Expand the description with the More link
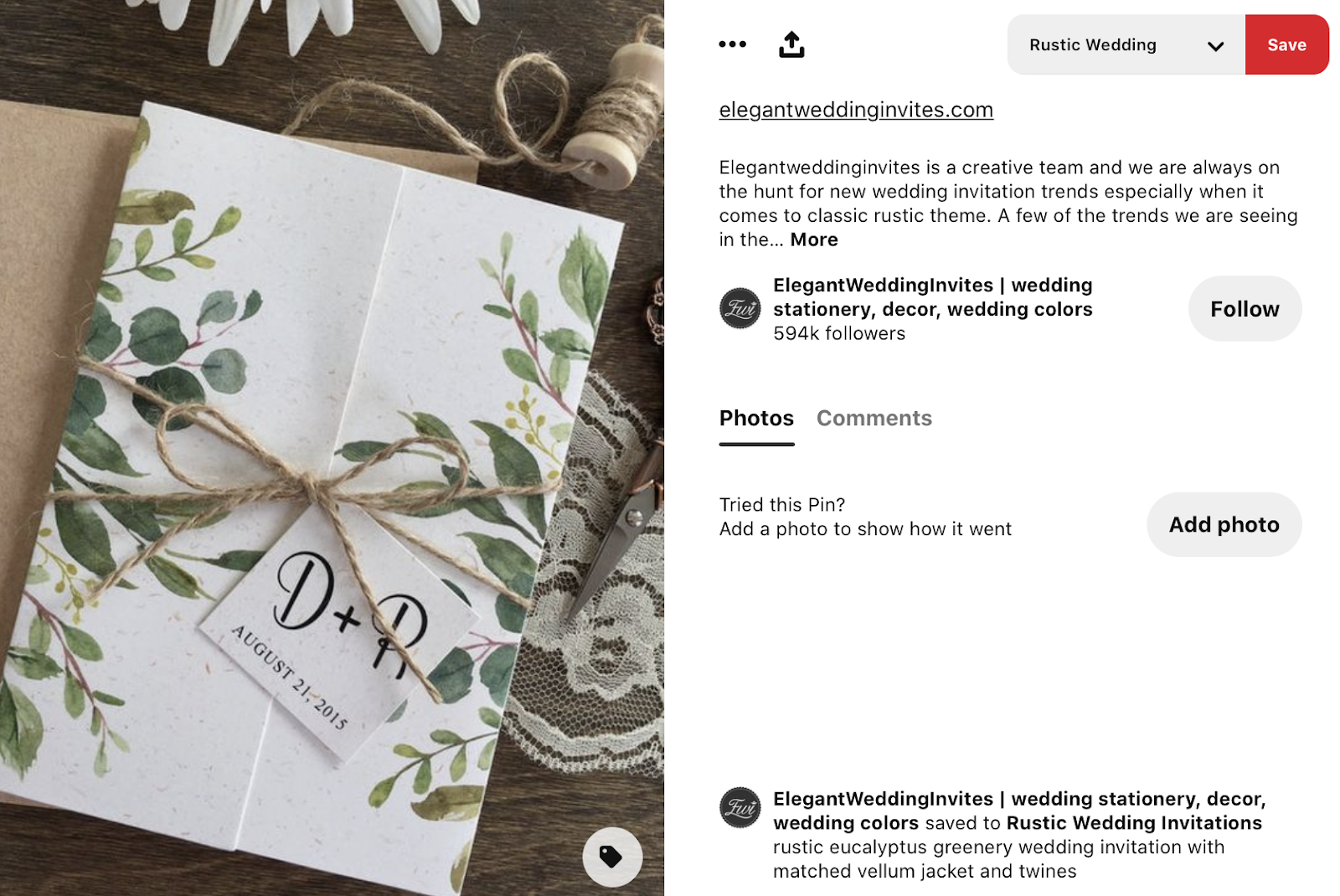Image resolution: width=1340 pixels, height=896 pixels. (814, 239)
